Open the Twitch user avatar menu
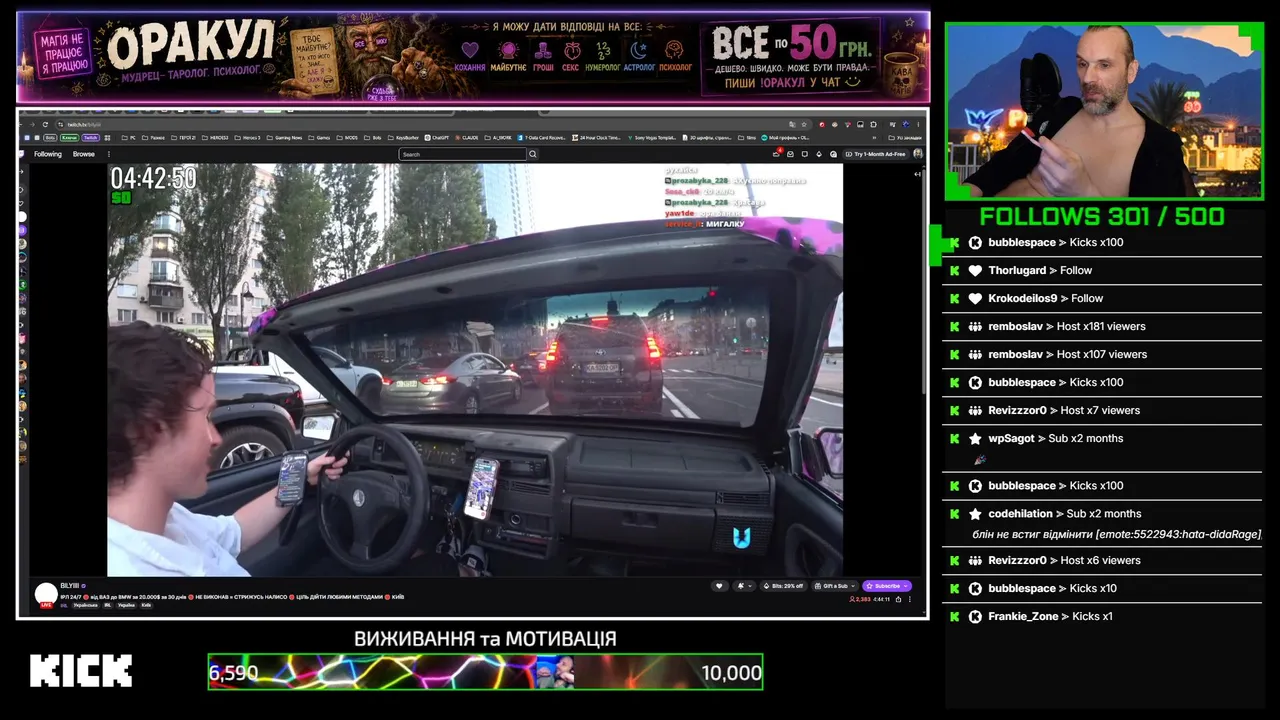 tap(918, 154)
